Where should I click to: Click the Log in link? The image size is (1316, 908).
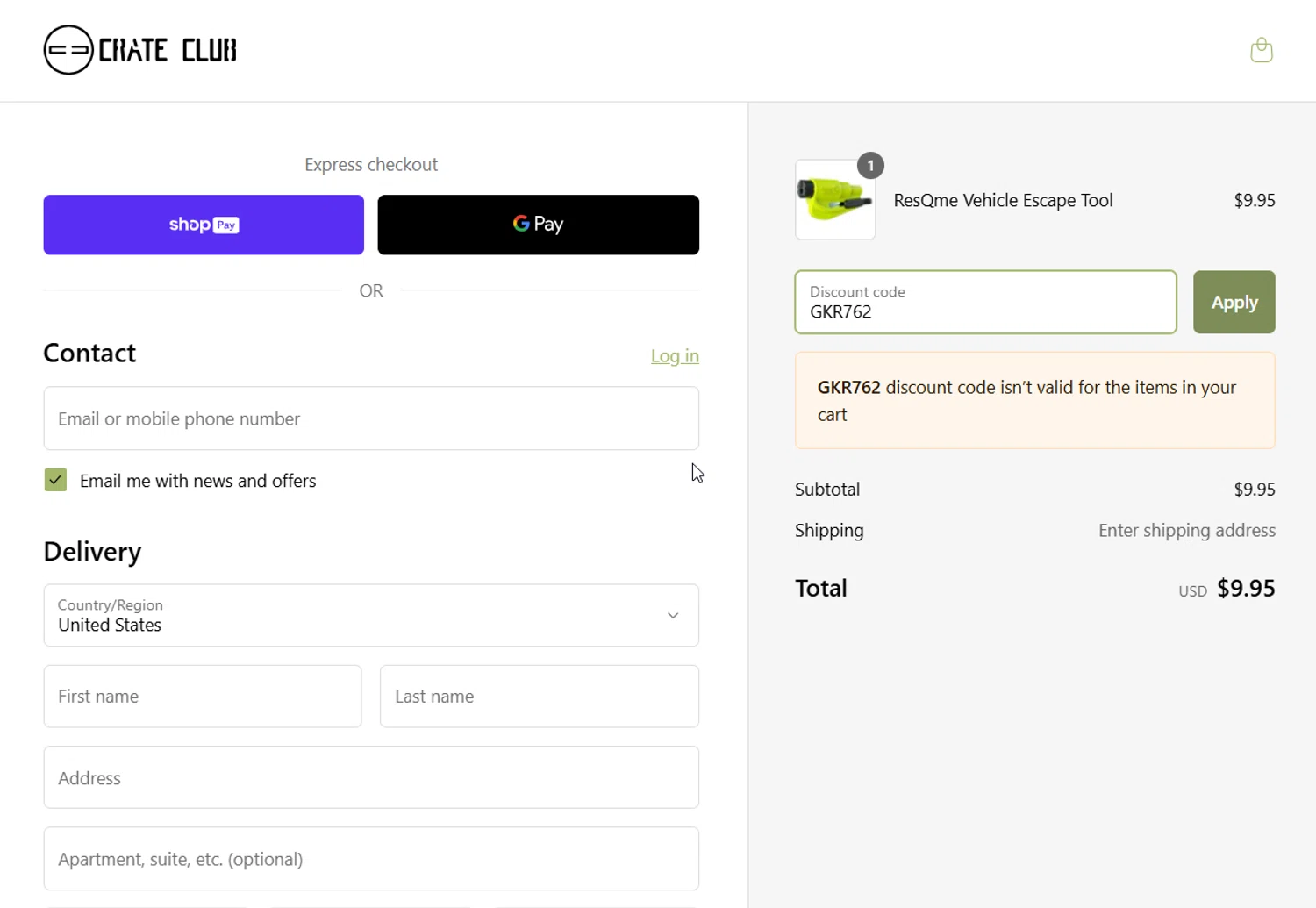coord(675,355)
